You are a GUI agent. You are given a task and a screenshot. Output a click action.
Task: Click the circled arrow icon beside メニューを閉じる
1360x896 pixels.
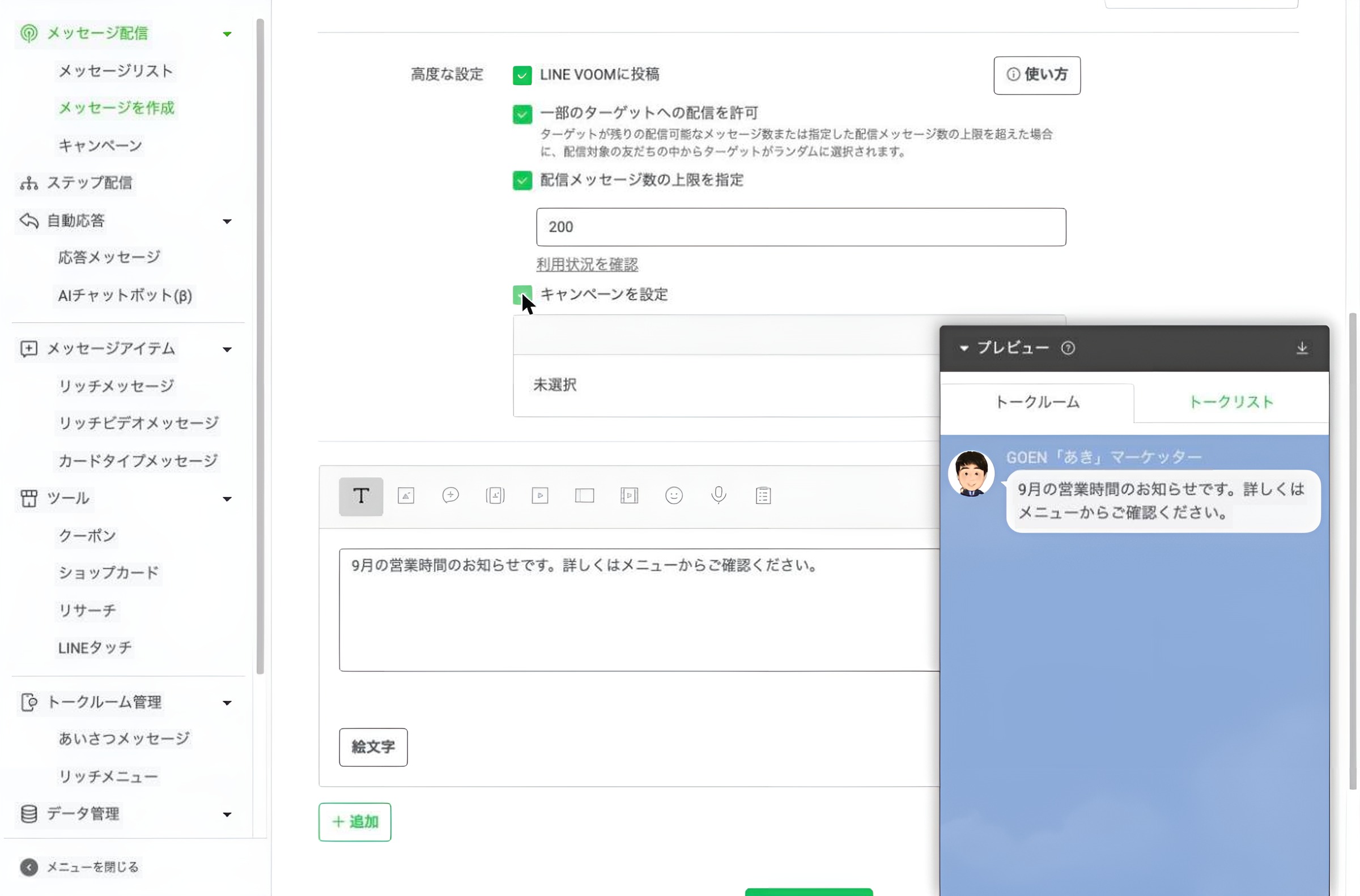(x=29, y=868)
